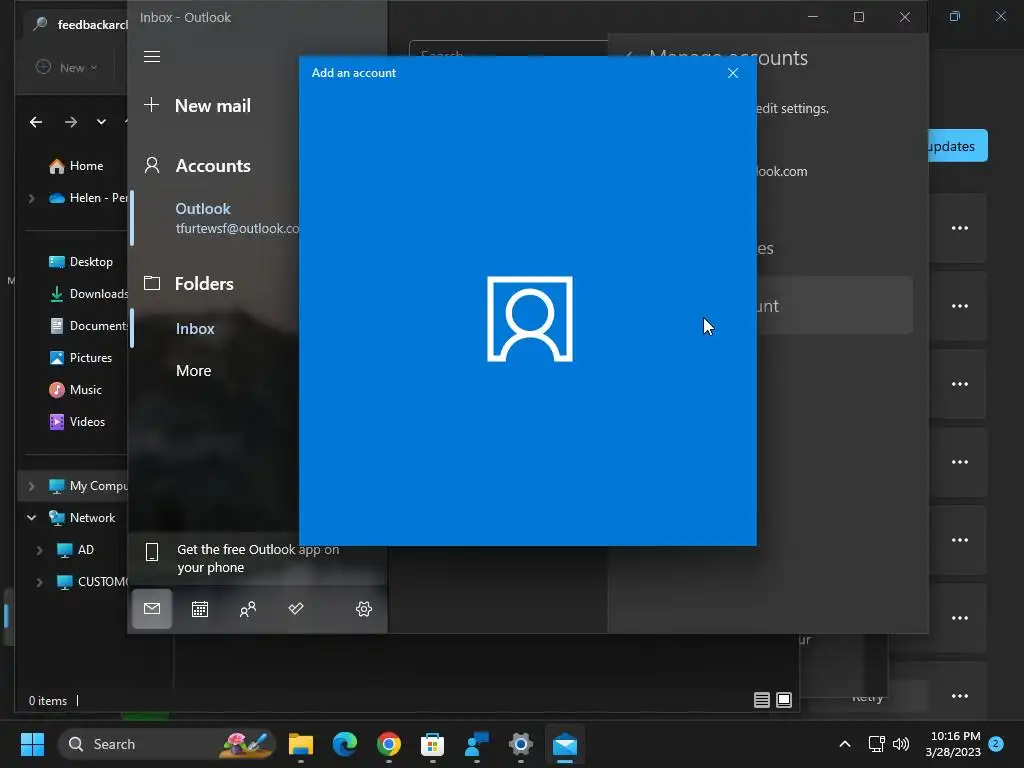Switch to Calendar icon
This screenshot has width=1024, height=768.
200,609
